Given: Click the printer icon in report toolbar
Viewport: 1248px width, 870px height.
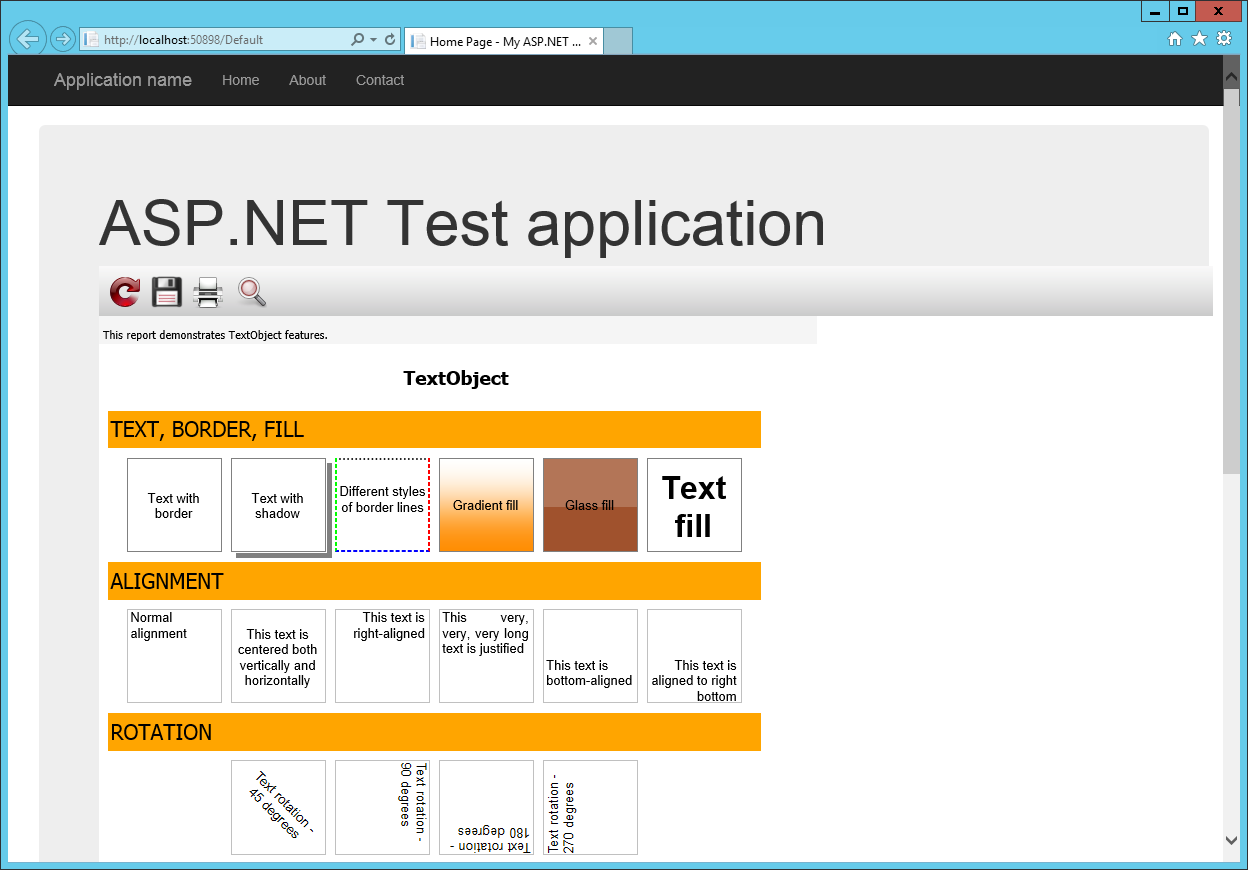Looking at the screenshot, I should click(x=208, y=292).
